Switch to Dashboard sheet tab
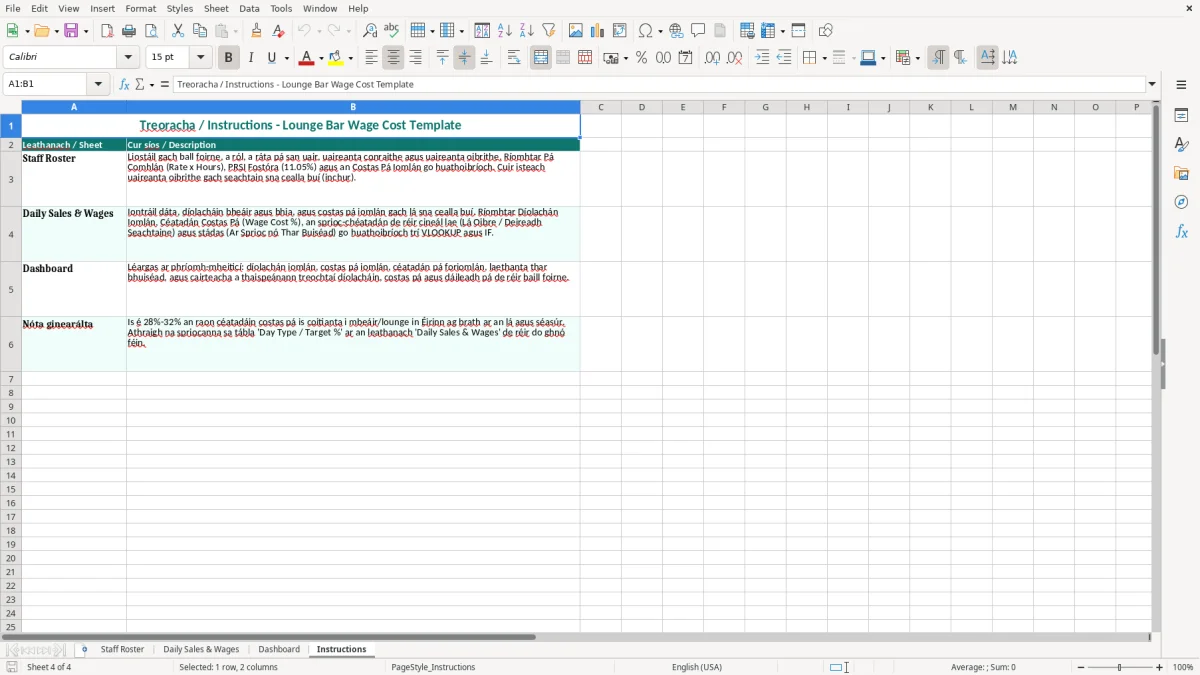This screenshot has height=675, width=1200. [x=279, y=650]
